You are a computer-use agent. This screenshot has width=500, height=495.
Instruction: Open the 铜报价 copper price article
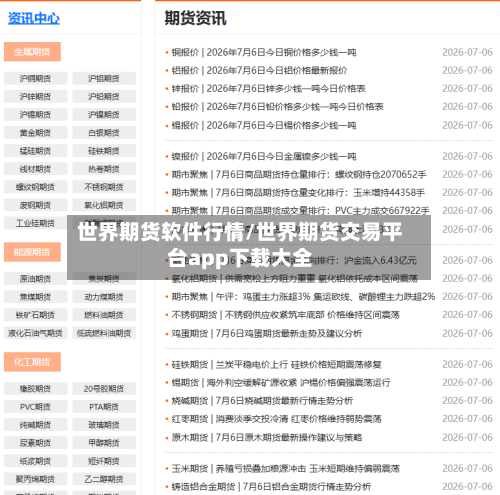point(264,52)
